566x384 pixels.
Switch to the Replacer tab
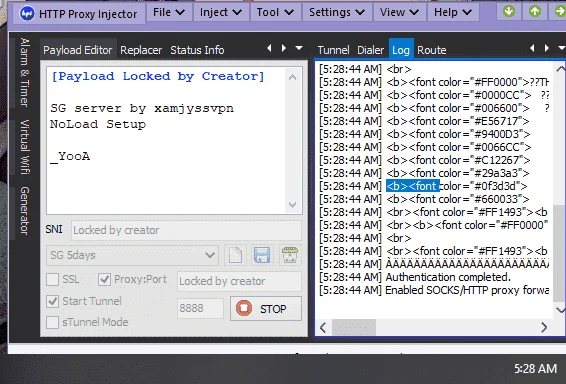[x=141, y=50]
